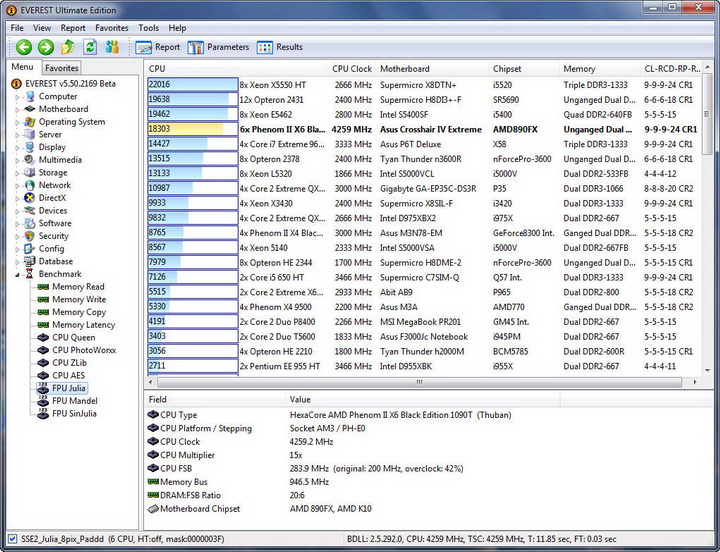Select CPU PhotoWorxx benchmark
Image resolution: width=720 pixels, height=552 pixels.
tap(84, 350)
